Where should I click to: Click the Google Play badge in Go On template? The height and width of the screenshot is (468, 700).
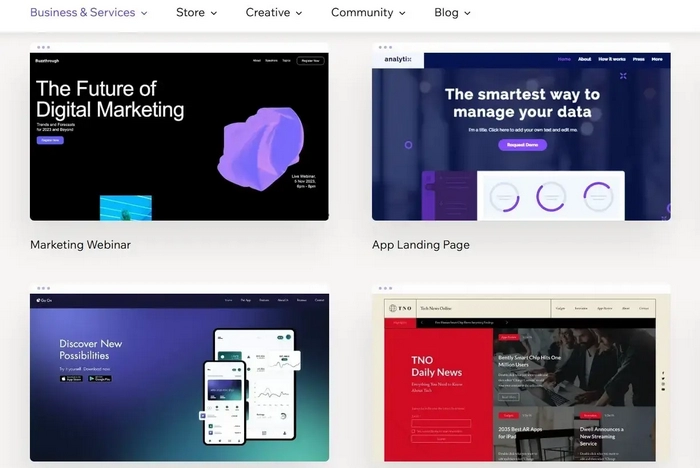tap(100, 378)
